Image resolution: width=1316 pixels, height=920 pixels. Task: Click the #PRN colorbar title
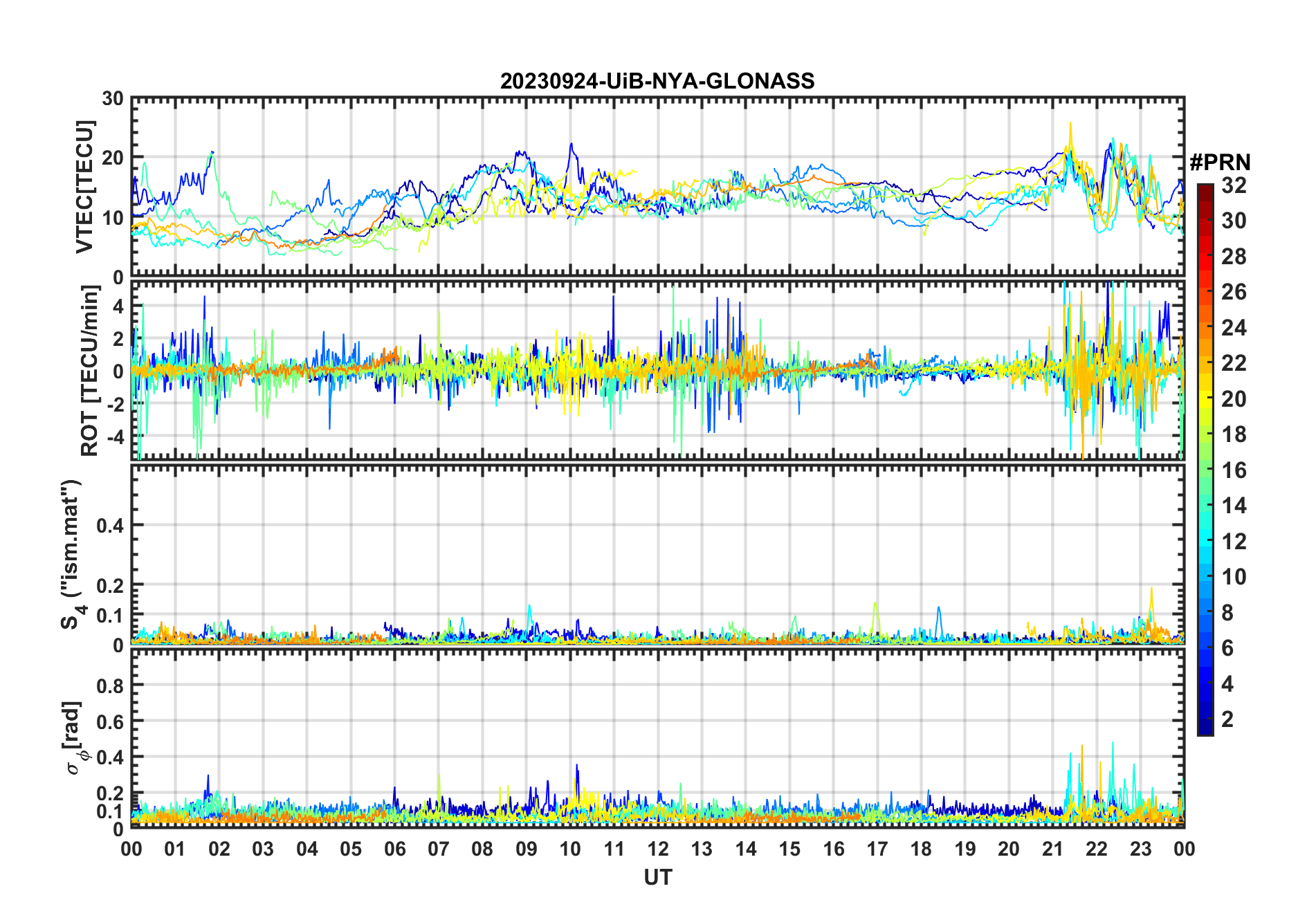pos(1220,163)
